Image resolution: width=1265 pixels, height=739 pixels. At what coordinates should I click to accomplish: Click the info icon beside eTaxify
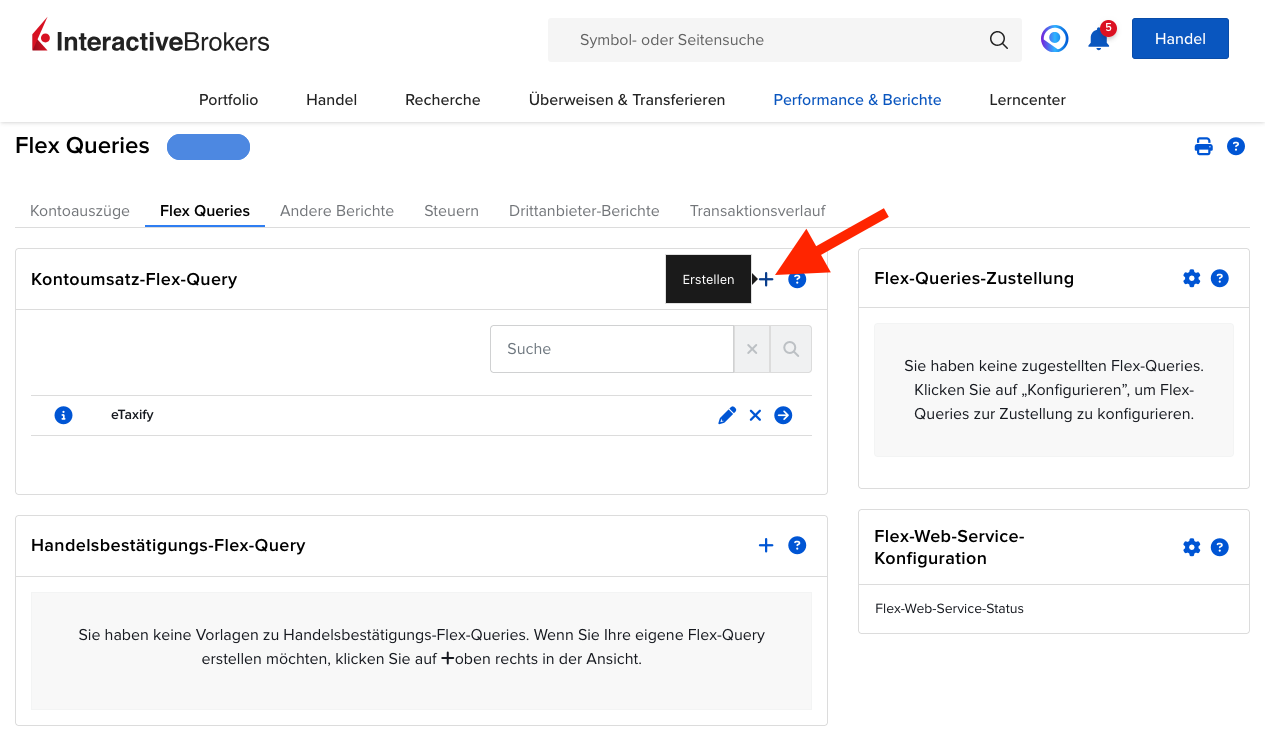pos(63,414)
